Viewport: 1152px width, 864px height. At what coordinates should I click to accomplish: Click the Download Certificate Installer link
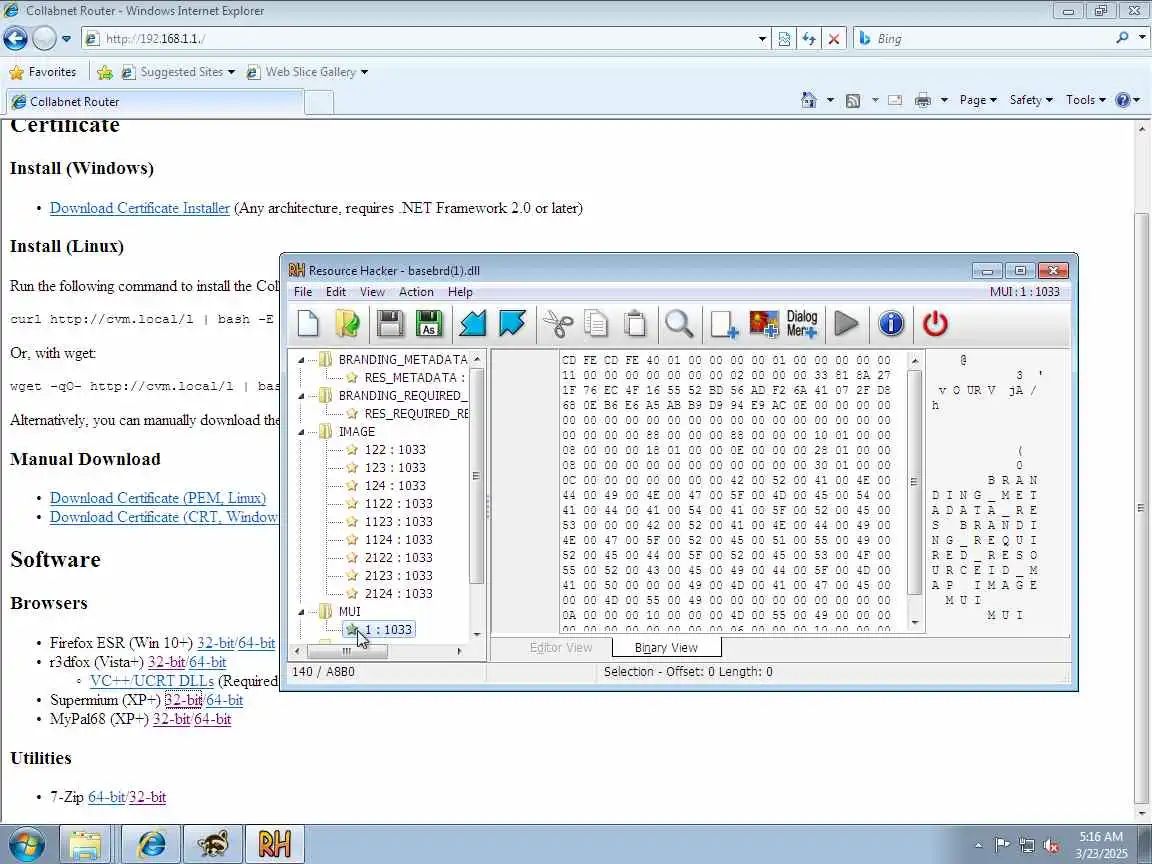click(140, 208)
